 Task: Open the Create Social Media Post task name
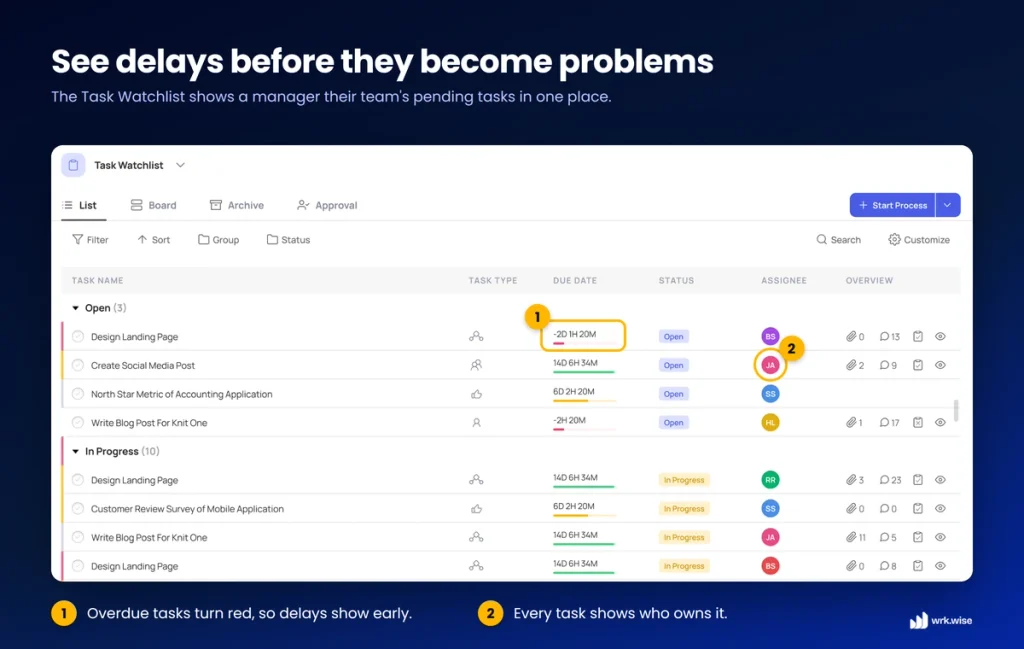143,365
